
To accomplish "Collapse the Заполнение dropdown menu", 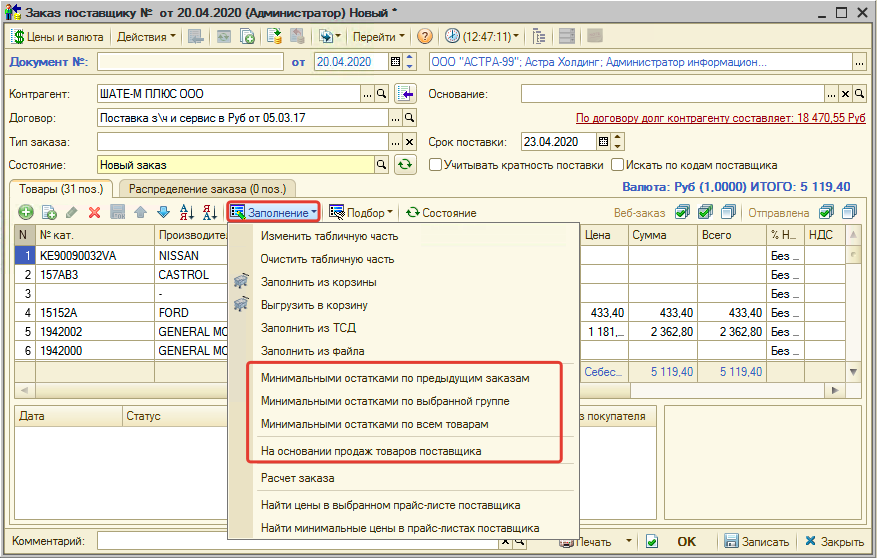I will point(274,212).
